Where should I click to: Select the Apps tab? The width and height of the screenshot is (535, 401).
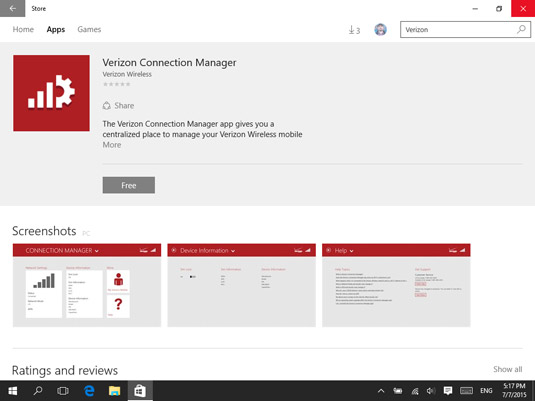click(x=56, y=29)
